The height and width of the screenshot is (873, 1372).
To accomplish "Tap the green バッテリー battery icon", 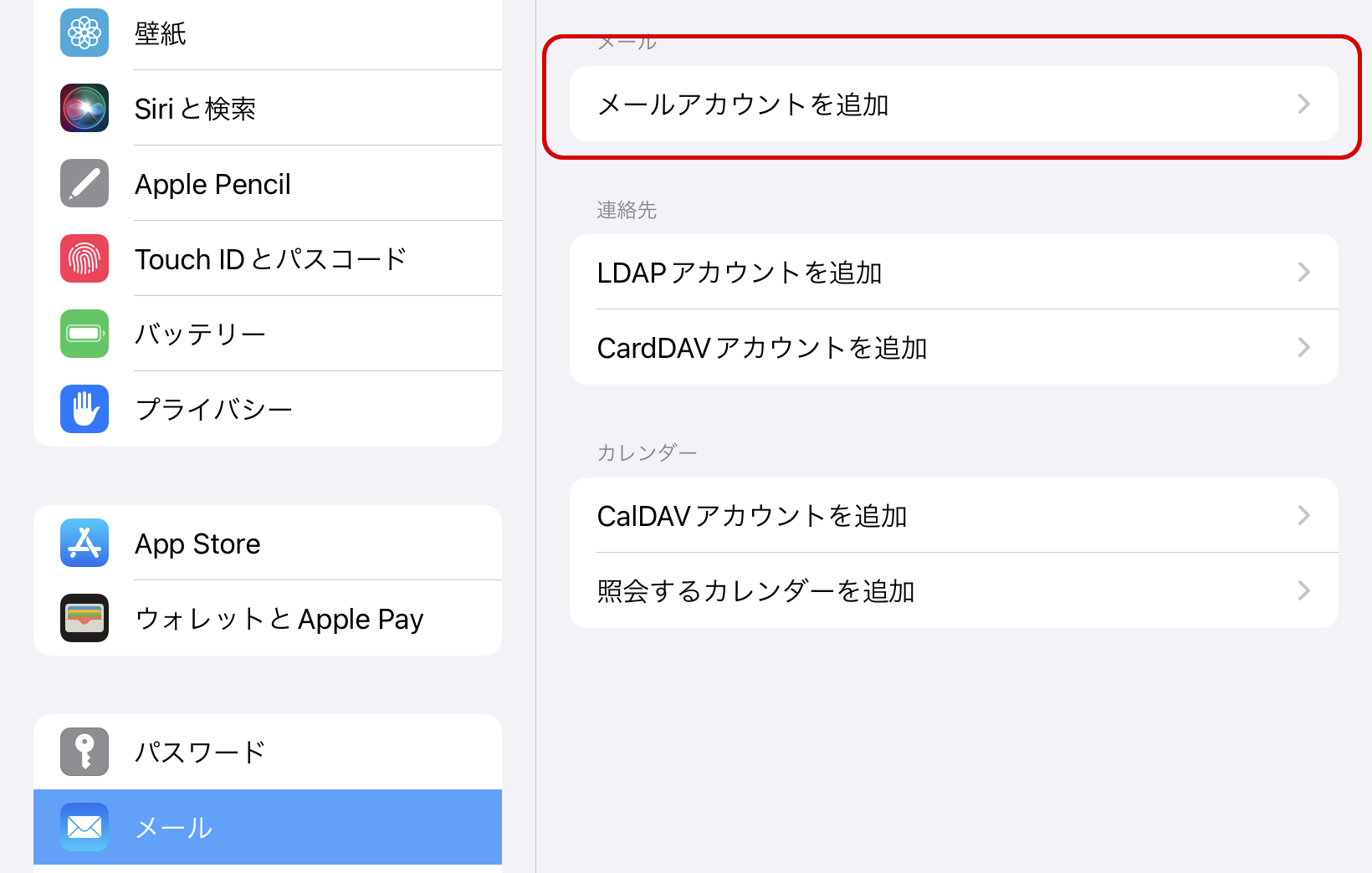I will tap(84, 334).
